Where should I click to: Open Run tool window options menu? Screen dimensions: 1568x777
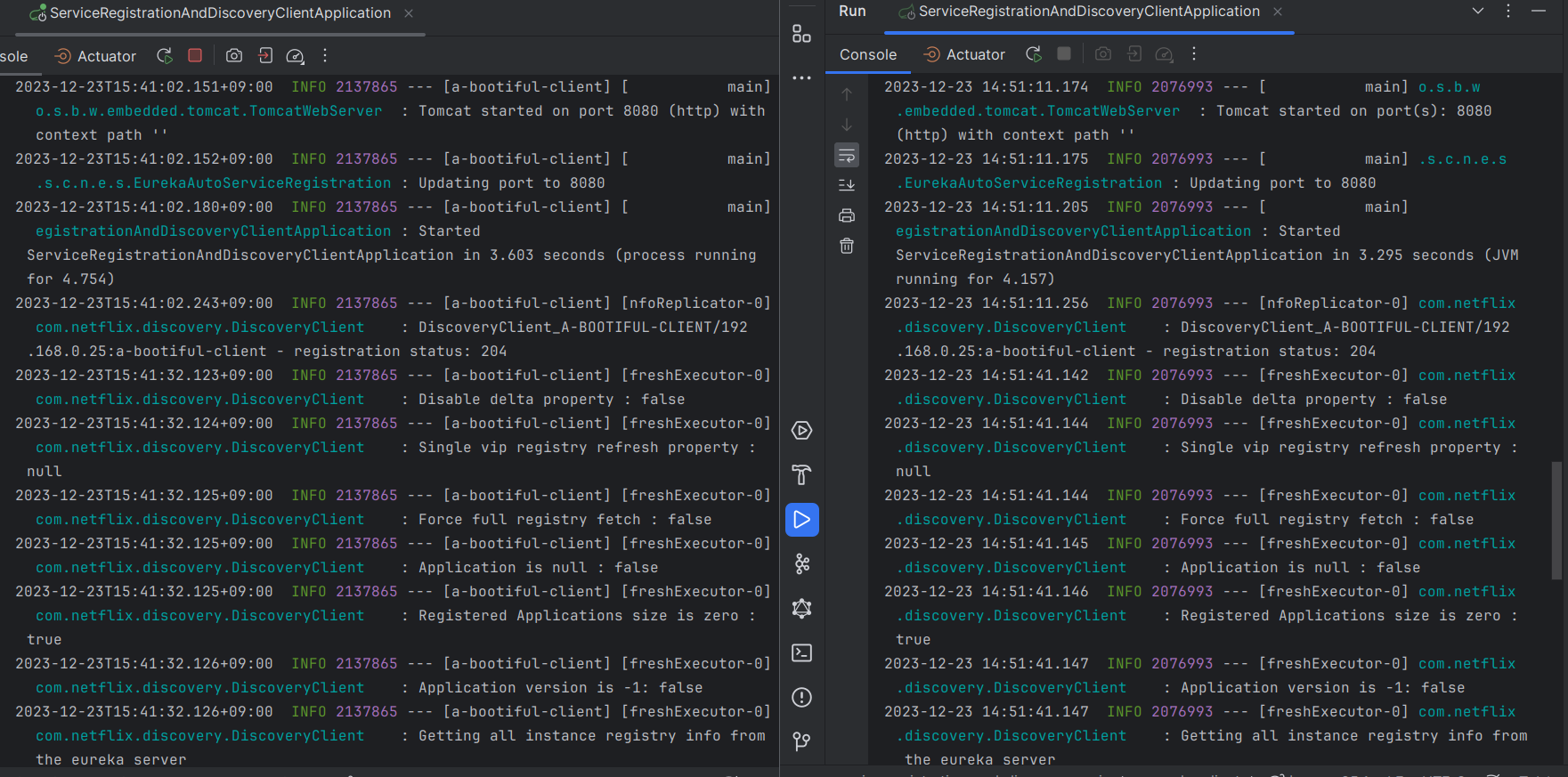tap(1507, 11)
